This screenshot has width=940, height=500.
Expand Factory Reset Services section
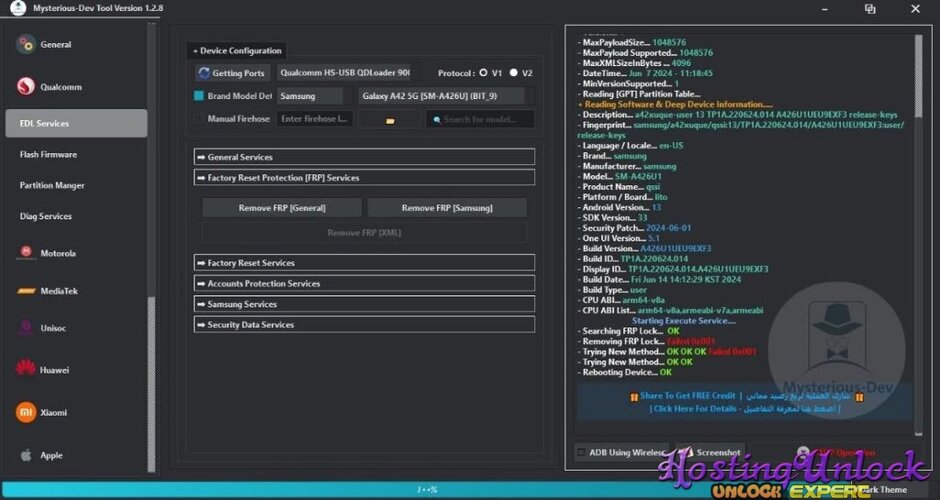point(364,263)
